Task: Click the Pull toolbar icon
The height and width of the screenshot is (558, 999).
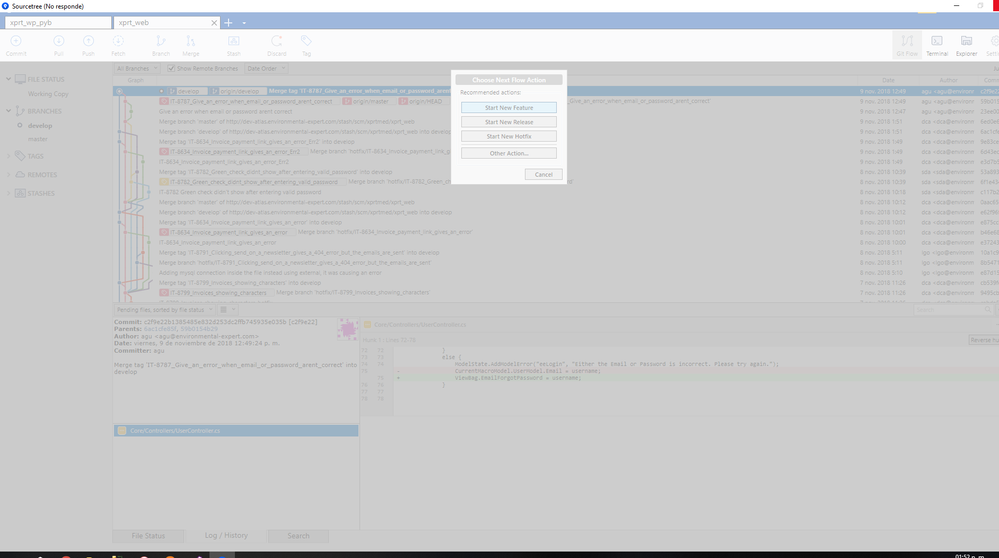Action: tap(59, 45)
